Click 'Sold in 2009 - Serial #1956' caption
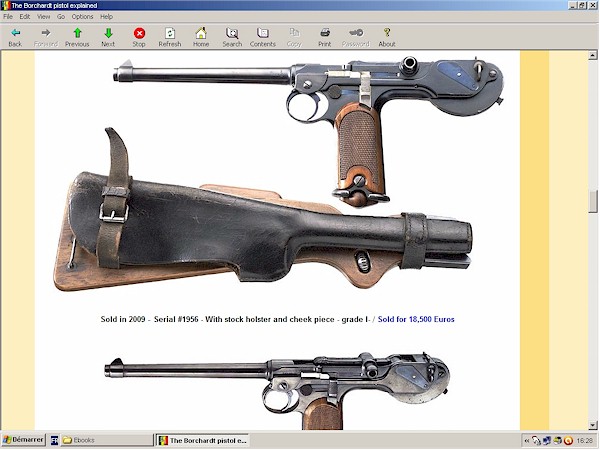Image resolution: width=600 pixels, height=450 pixels. 150,319
